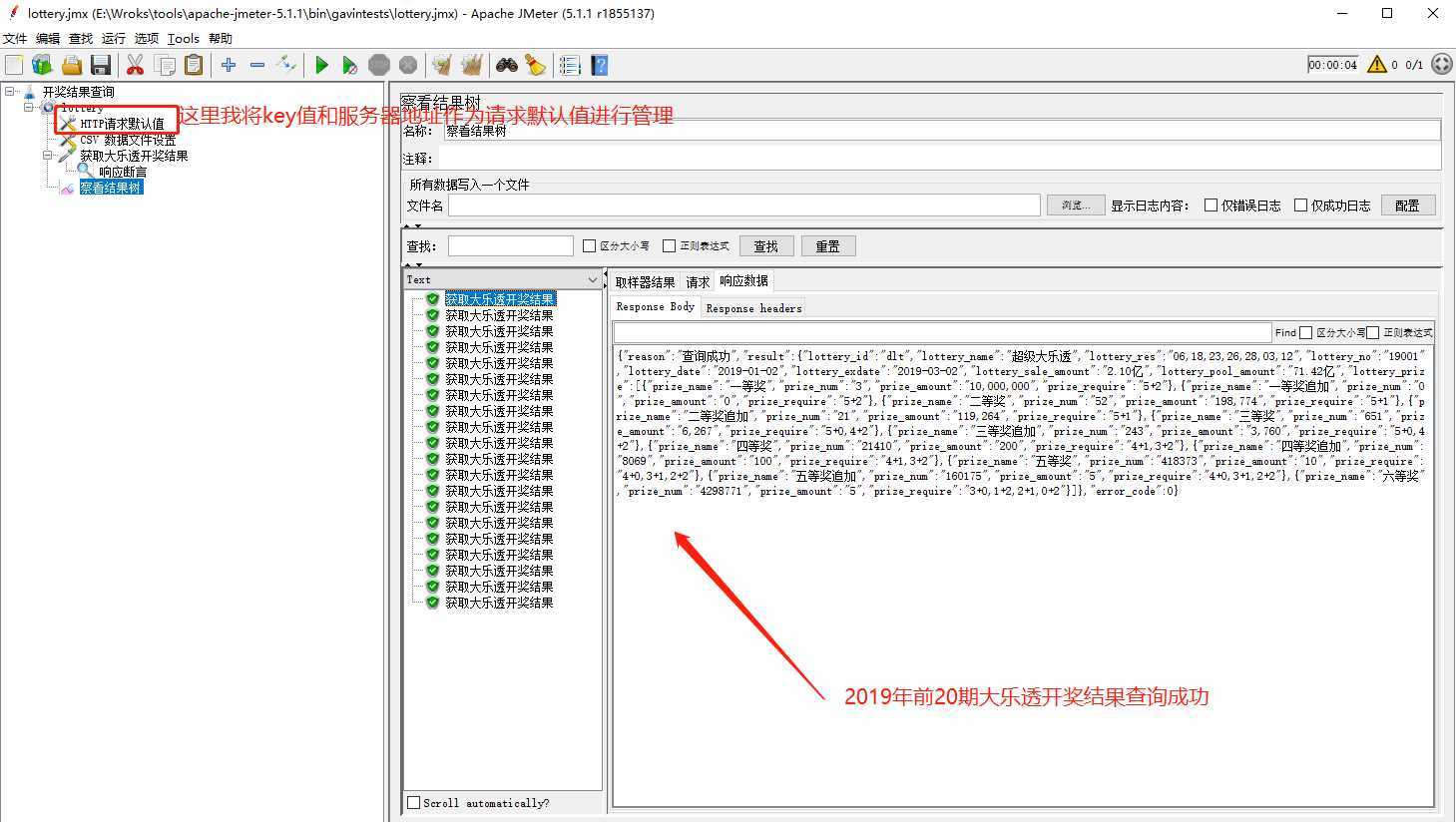Click the Open file folder icon
Screen dimensions: 1456x822
point(71,65)
